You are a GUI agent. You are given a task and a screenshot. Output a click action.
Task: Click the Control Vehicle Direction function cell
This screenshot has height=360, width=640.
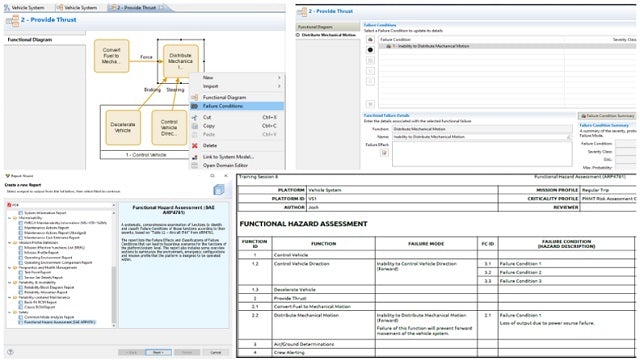pyautogui.click(x=323, y=272)
